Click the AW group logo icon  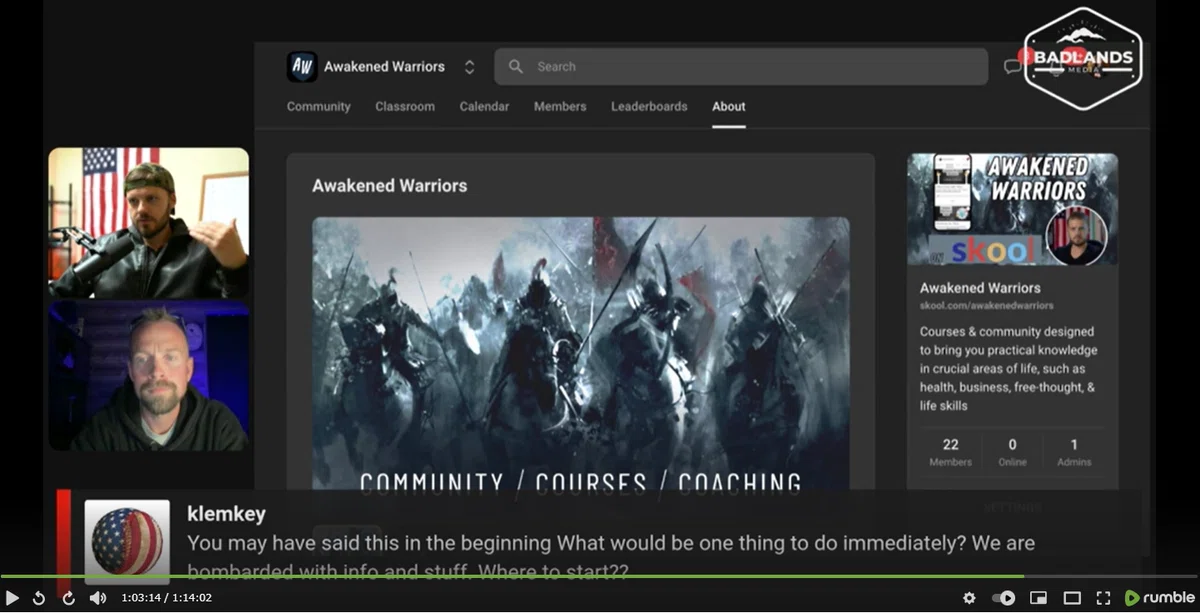tap(302, 67)
